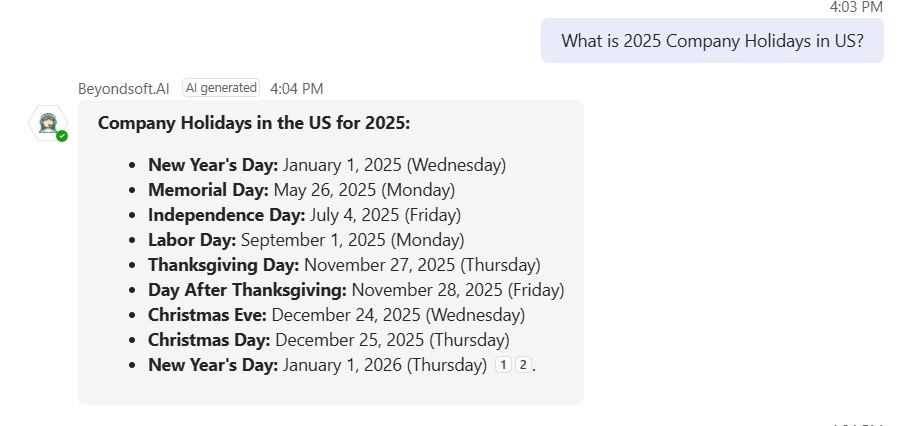Click the 4:03 PM timestamp

(x=856, y=7)
